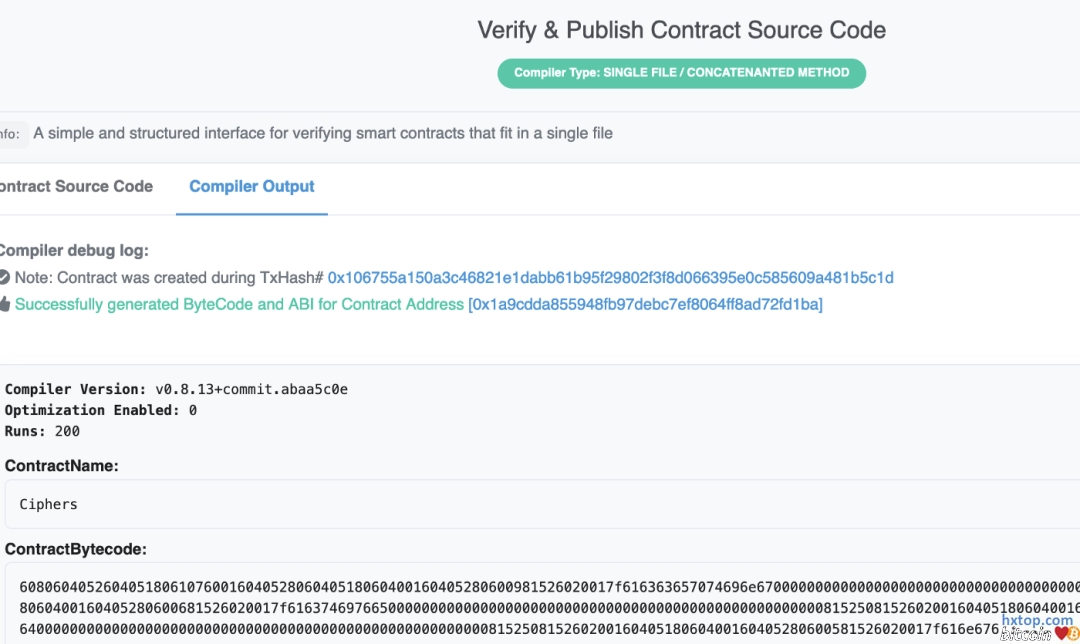Click inside the ContractBytecode text area

coord(540,605)
